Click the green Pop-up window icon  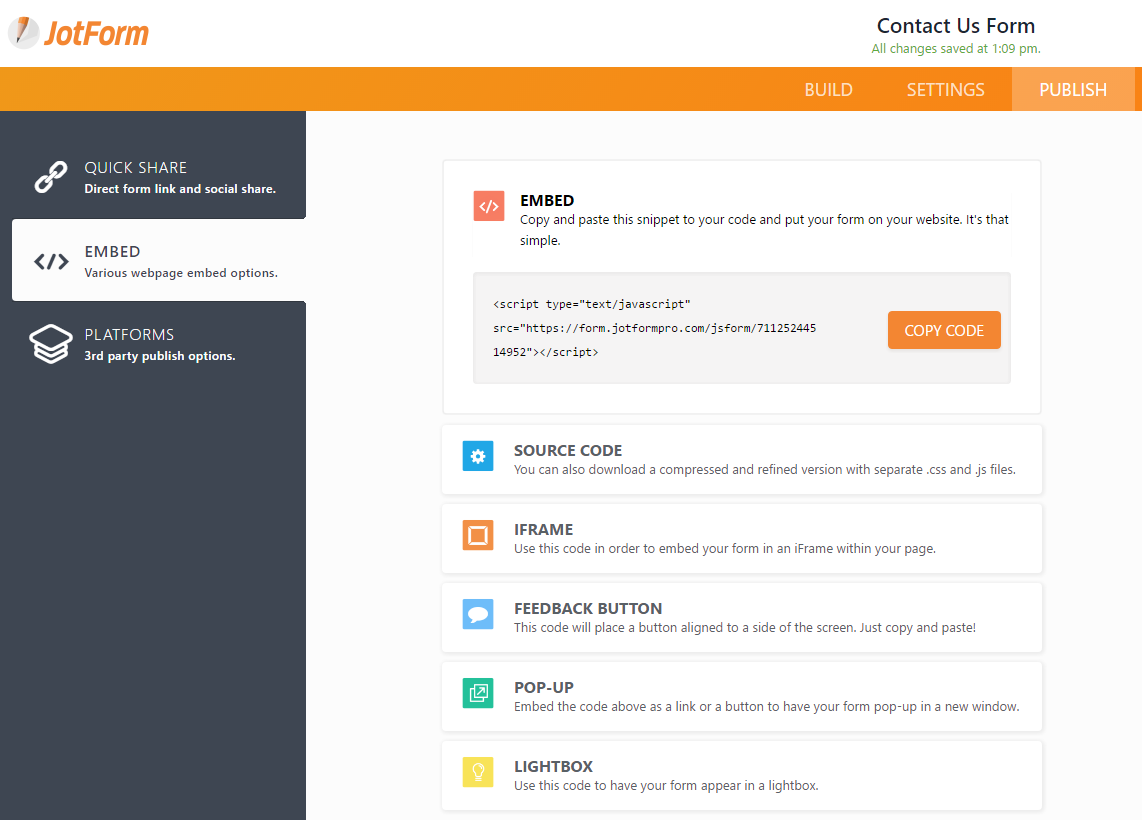click(x=478, y=693)
